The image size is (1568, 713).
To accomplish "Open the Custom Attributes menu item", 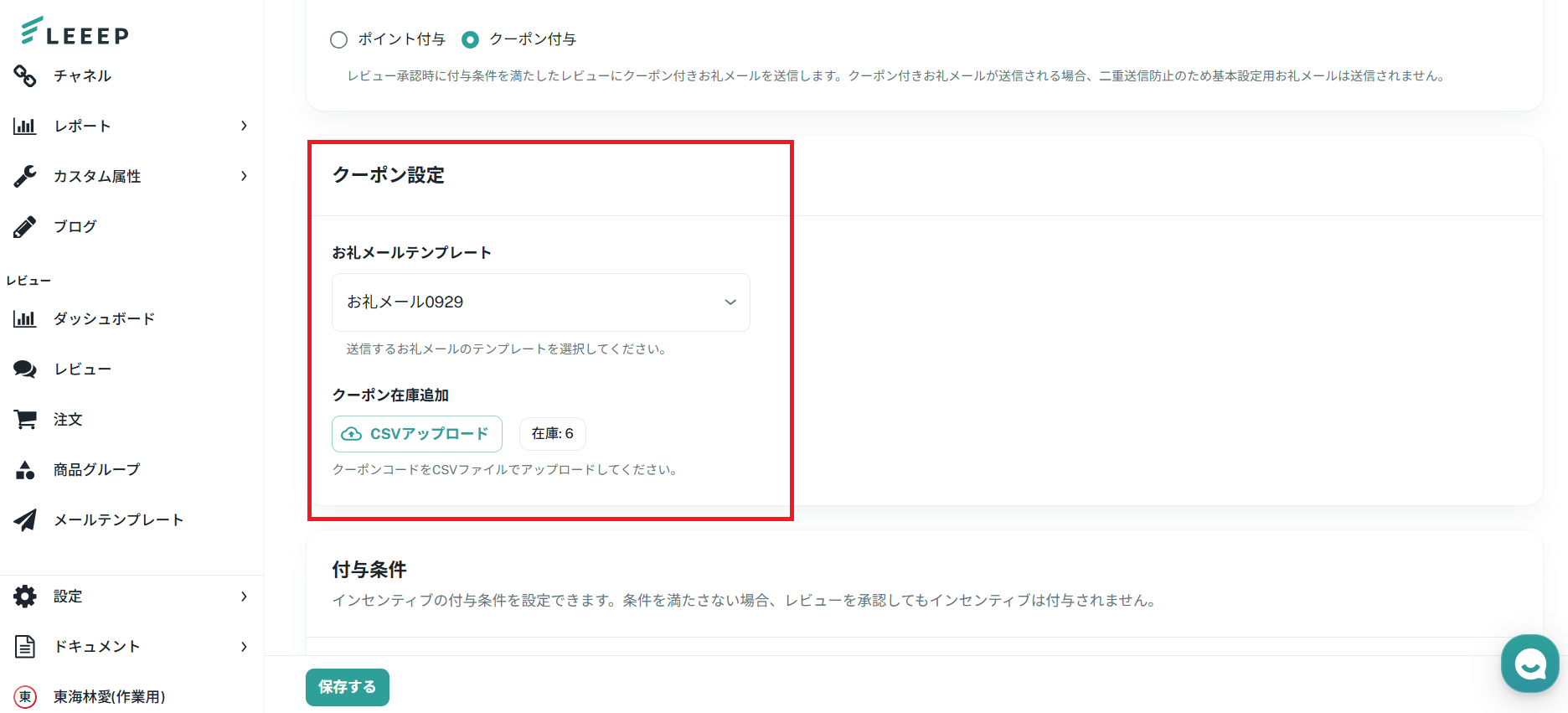I will click(x=97, y=176).
